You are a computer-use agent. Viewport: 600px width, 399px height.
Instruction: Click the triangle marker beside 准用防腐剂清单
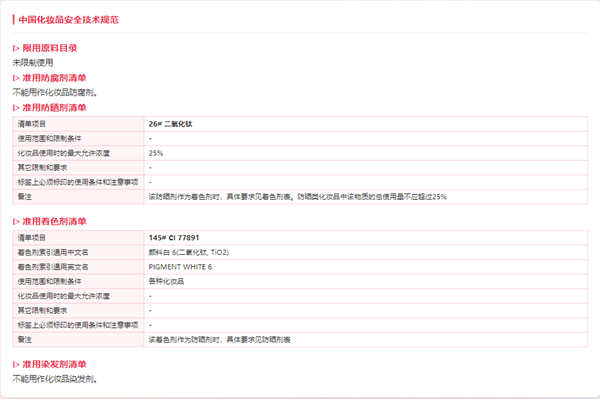pos(16,78)
